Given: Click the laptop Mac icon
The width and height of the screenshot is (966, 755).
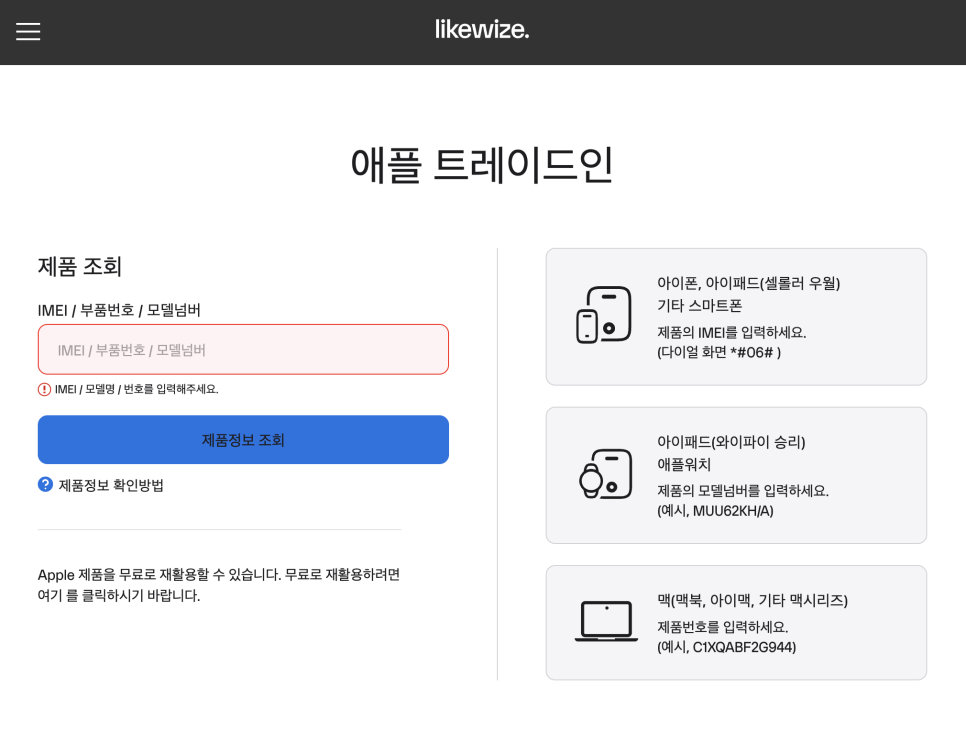Looking at the screenshot, I should [606, 621].
